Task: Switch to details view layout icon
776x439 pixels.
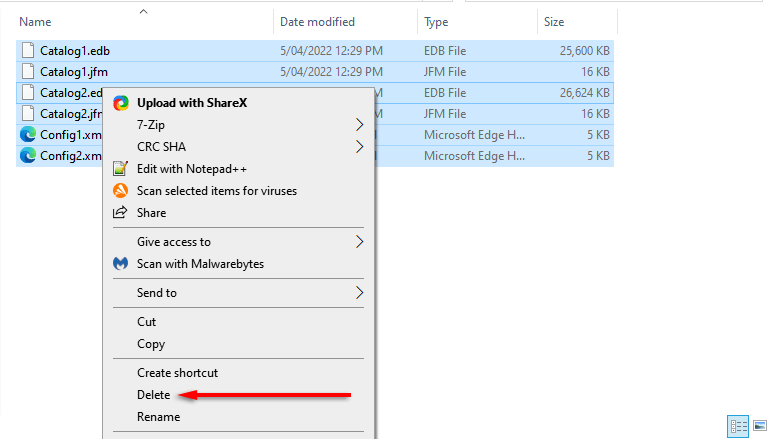Action: coord(739,426)
